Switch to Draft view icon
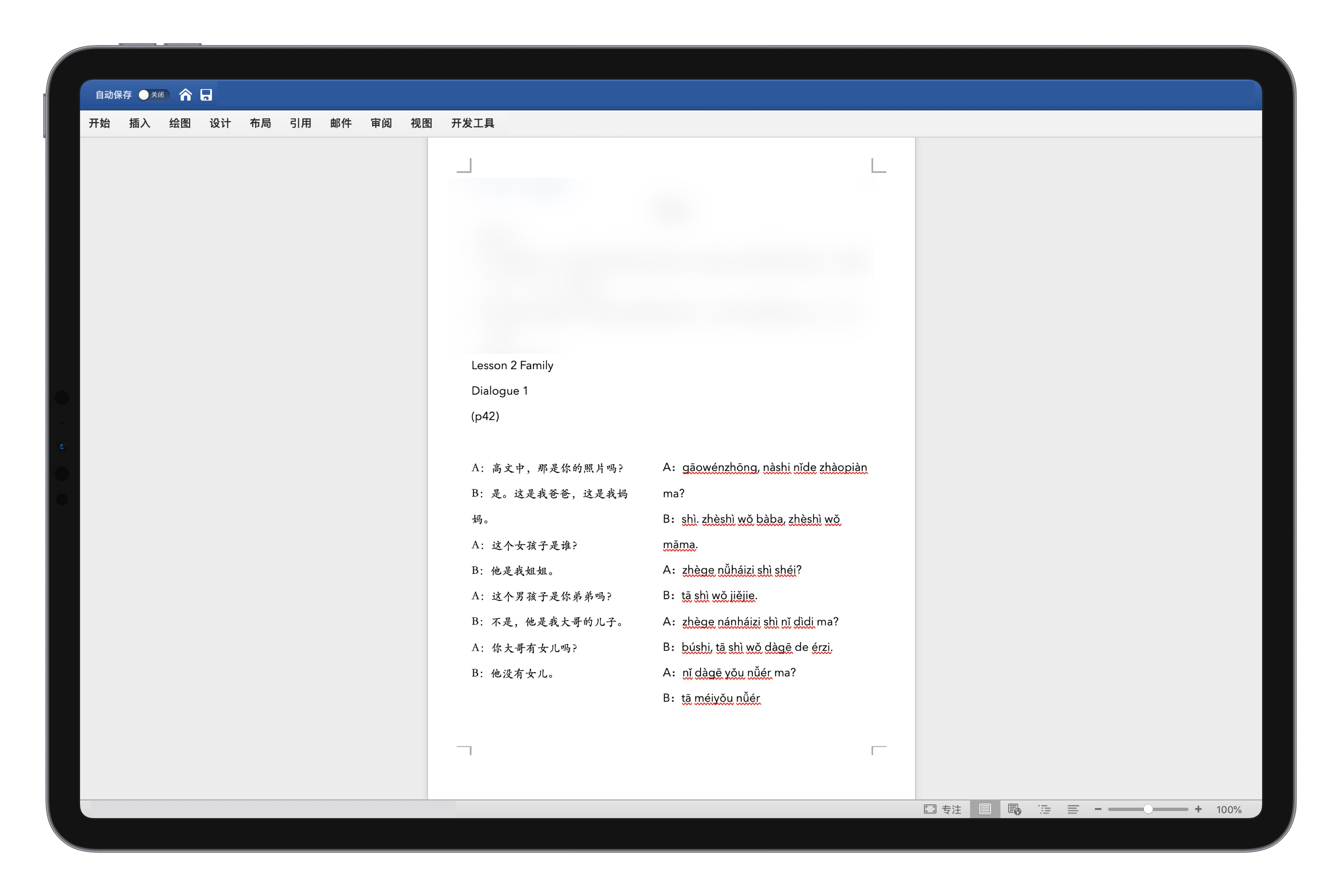This screenshot has height=896, width=1340. pos(1073,809)
